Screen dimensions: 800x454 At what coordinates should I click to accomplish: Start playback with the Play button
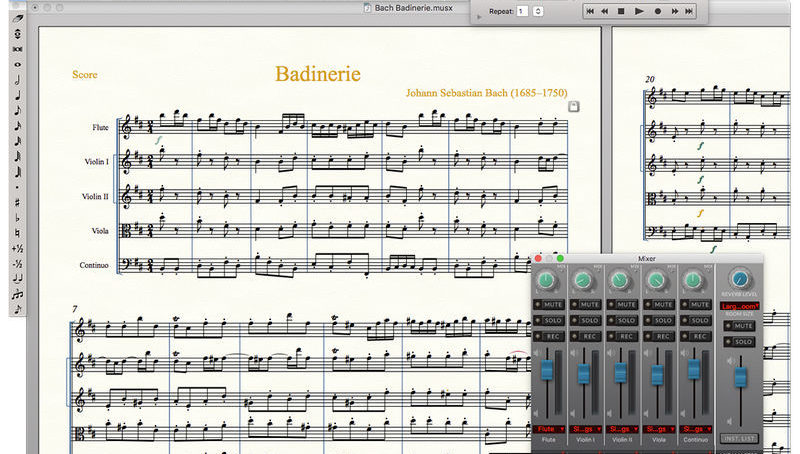click(x=639, y=11)
